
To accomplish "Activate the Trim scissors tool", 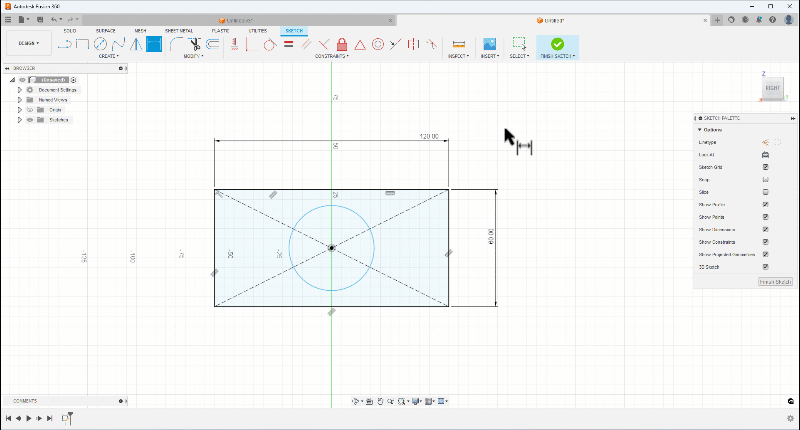I will tap(195, 44).
